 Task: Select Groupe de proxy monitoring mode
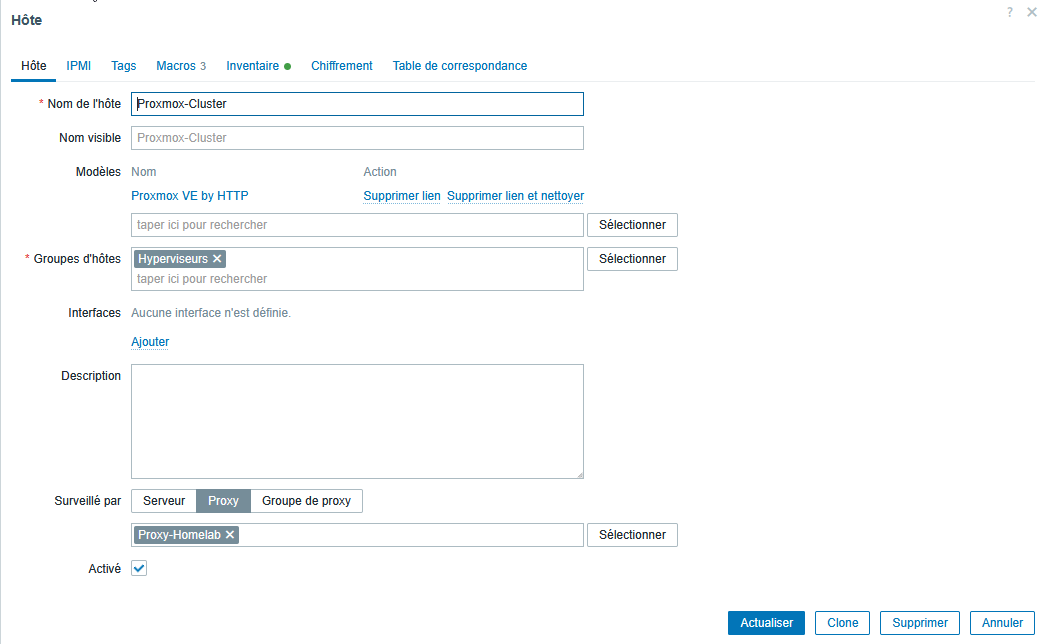306,500
